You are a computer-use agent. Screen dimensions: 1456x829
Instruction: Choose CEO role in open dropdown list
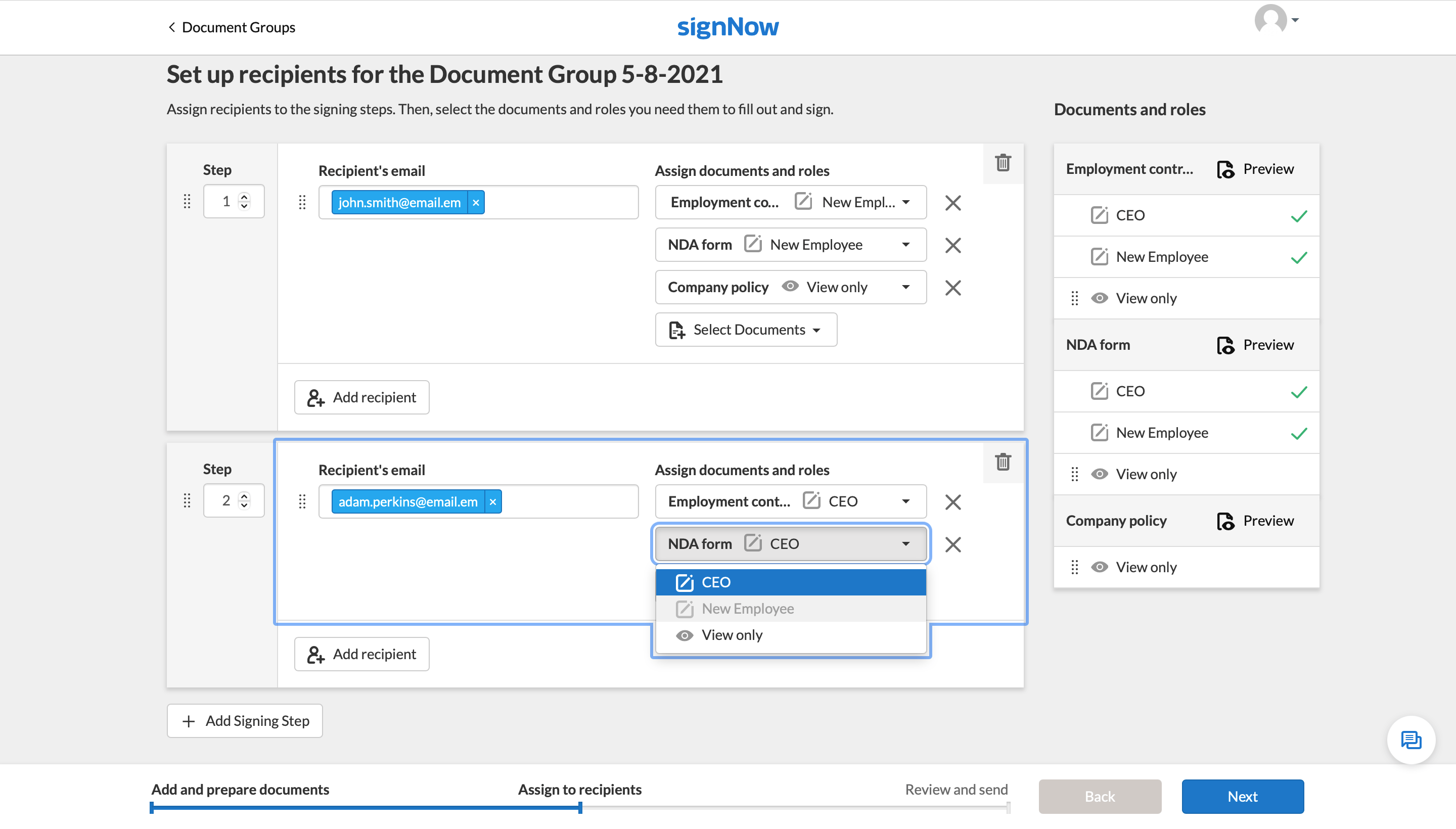[x=716, y=582]
